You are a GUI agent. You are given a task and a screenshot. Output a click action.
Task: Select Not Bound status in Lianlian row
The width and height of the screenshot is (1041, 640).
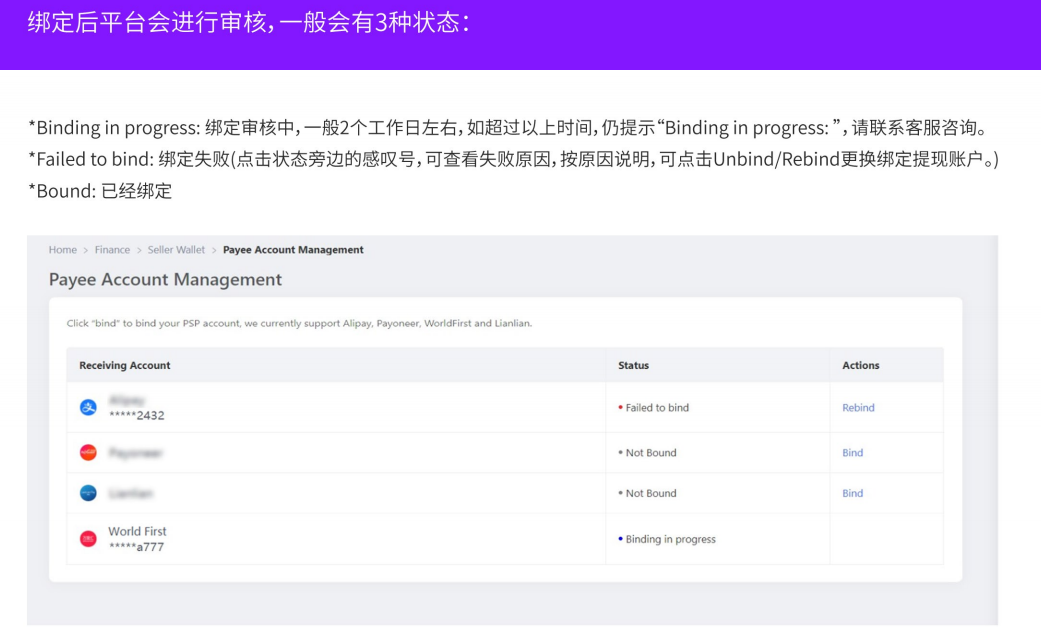tap(651, 493)
